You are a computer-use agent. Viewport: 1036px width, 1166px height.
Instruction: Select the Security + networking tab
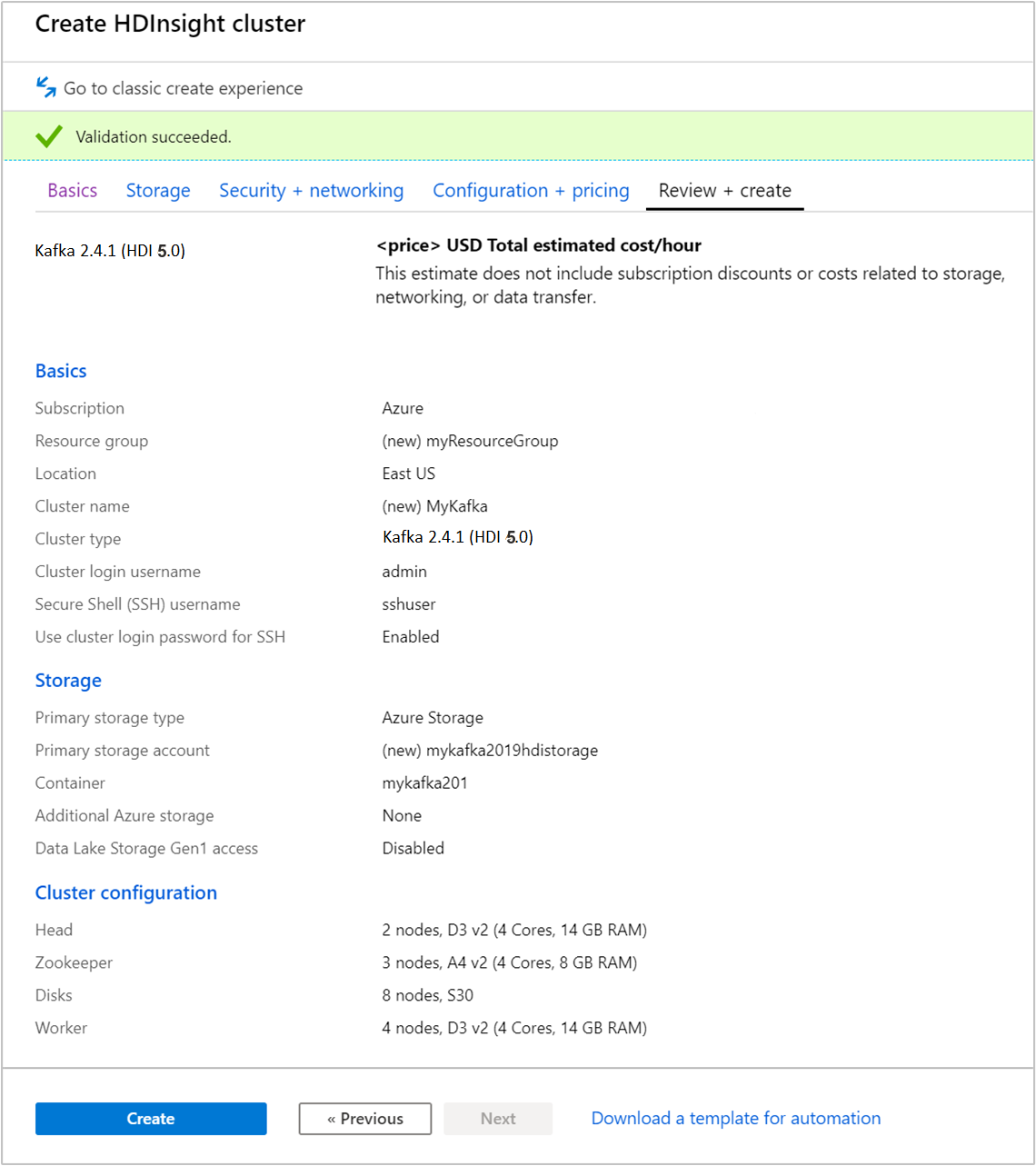311,190
